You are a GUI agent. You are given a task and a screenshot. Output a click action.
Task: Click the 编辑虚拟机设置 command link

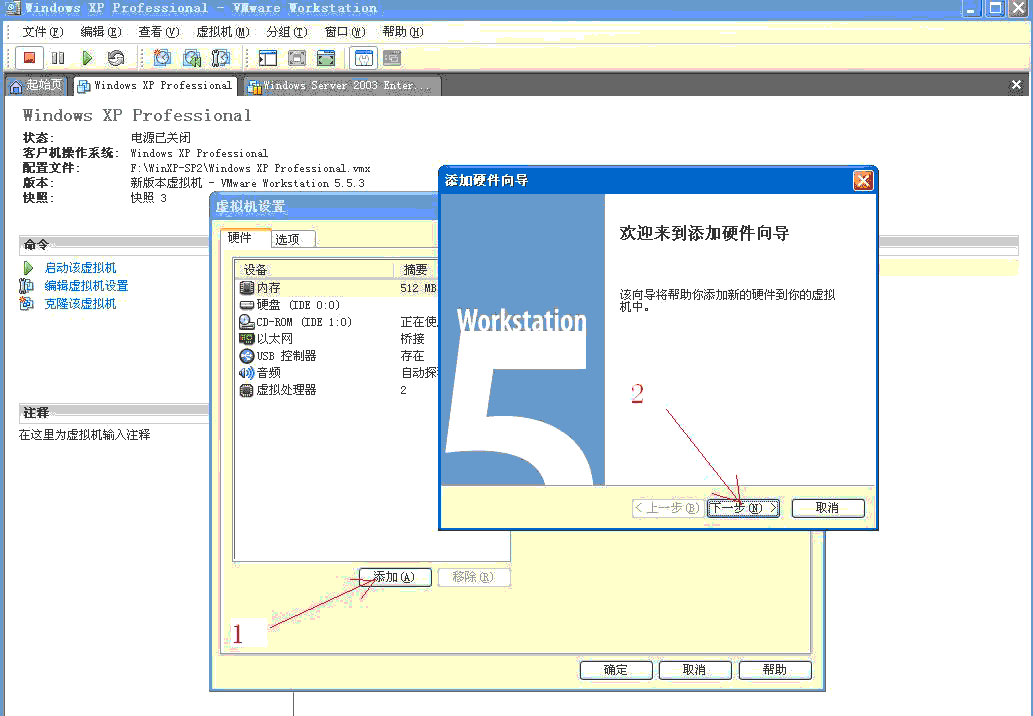coord(86,286)
